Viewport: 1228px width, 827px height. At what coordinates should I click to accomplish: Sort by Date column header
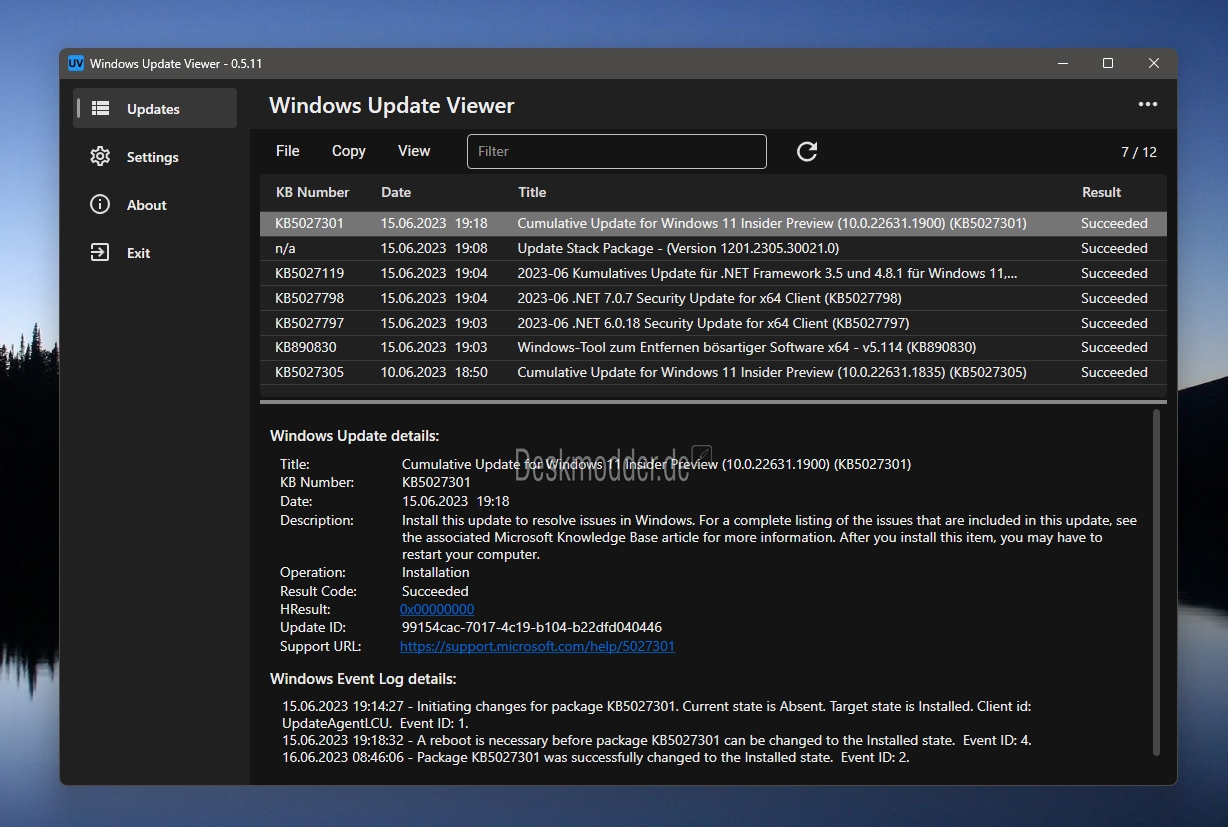click(396, 192)
